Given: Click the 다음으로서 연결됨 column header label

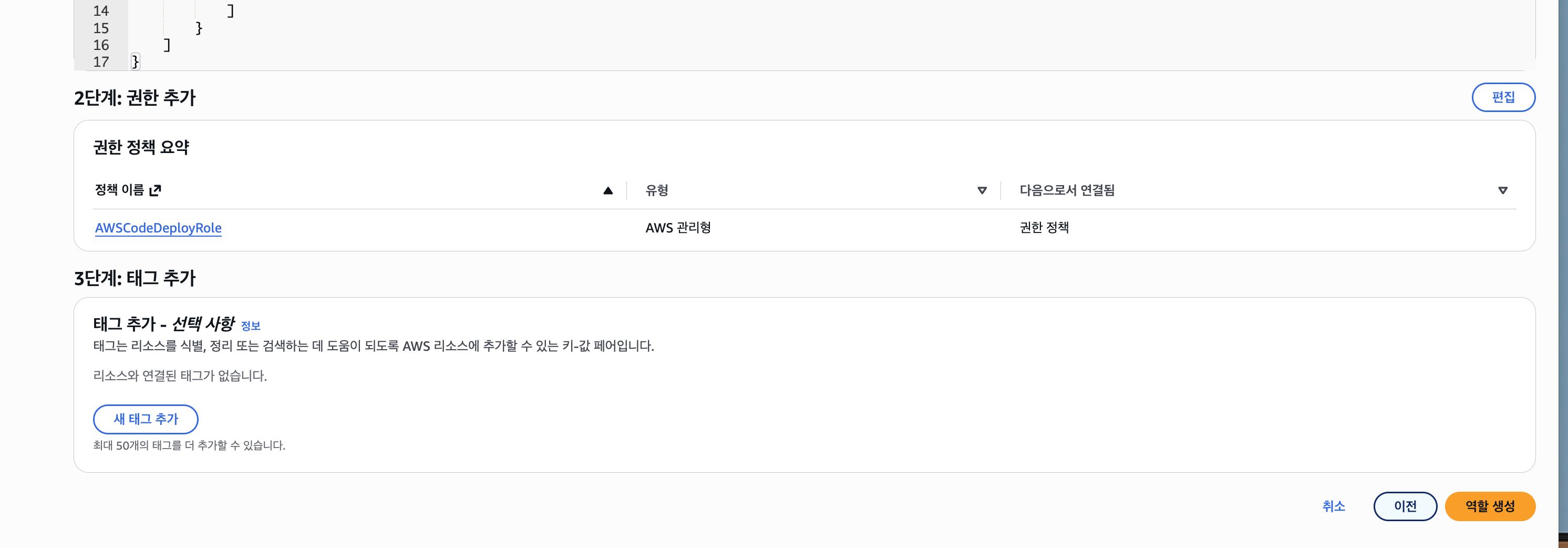Looking at the screenshot, I should (1066, 190).
